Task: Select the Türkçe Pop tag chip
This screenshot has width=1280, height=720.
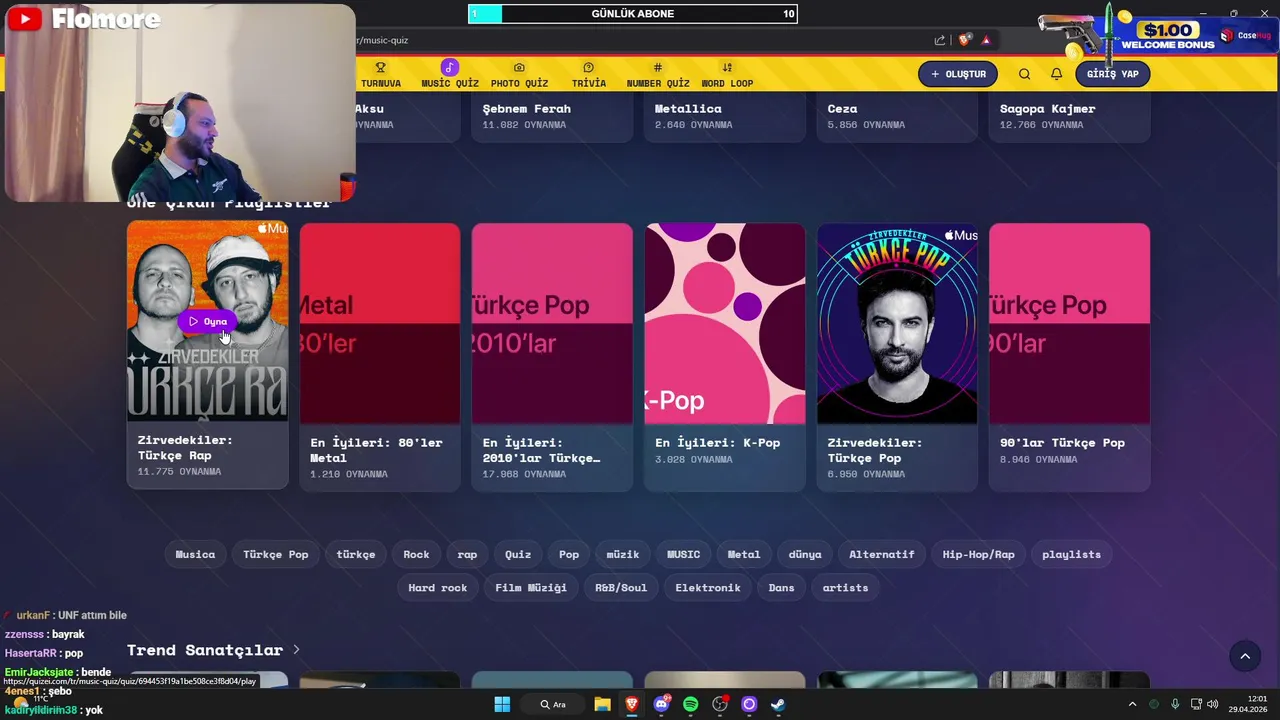Action: 276,554
